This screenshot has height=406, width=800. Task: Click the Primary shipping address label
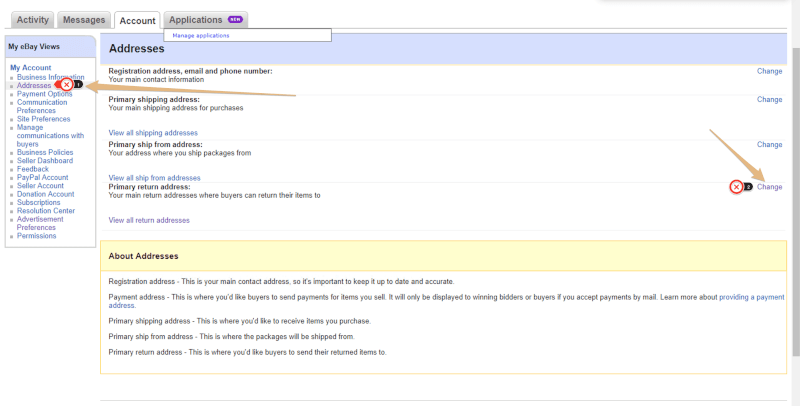pyautogui.click(x=154, y=99)
